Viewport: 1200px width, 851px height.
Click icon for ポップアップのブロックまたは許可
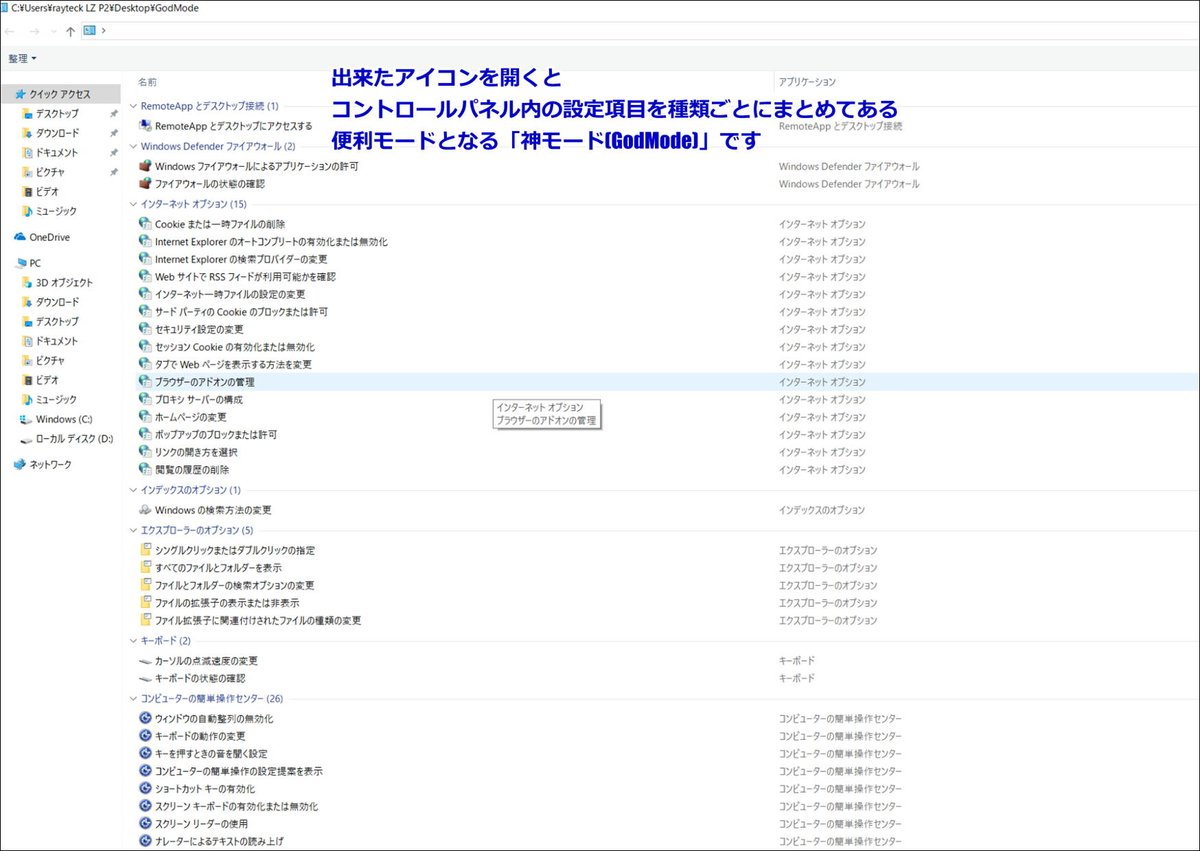pyautogui.click(x=145, y=435)
